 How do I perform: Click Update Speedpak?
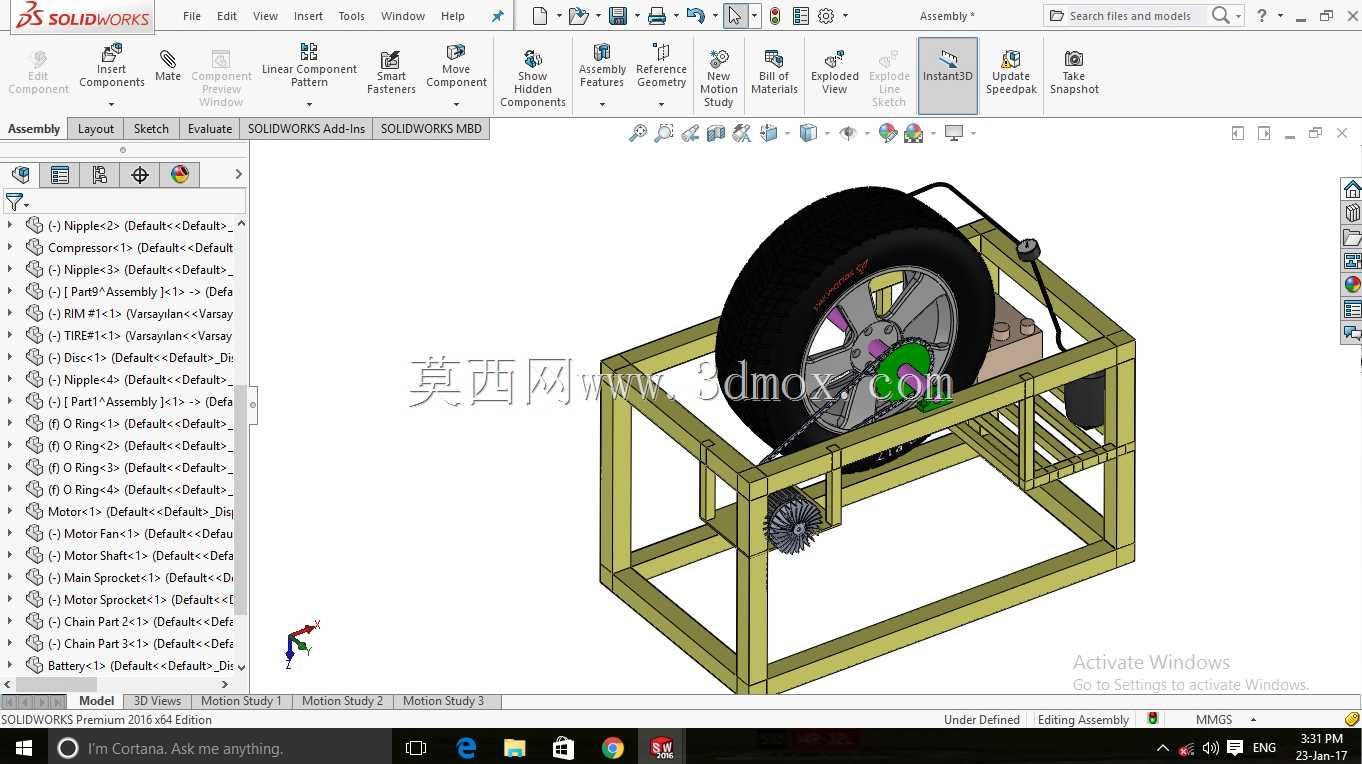pos(1011,72)
